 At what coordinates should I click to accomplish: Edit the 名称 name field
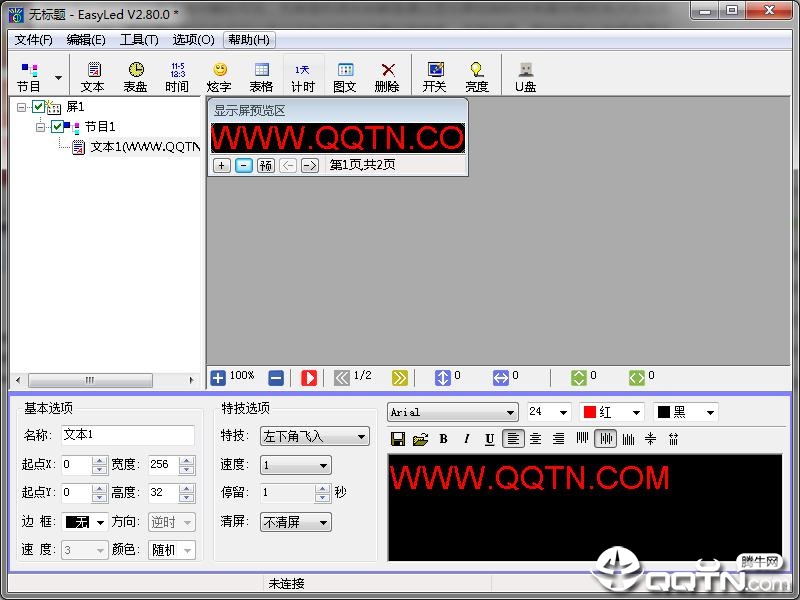pyautogui.click(x=128, y=435)
